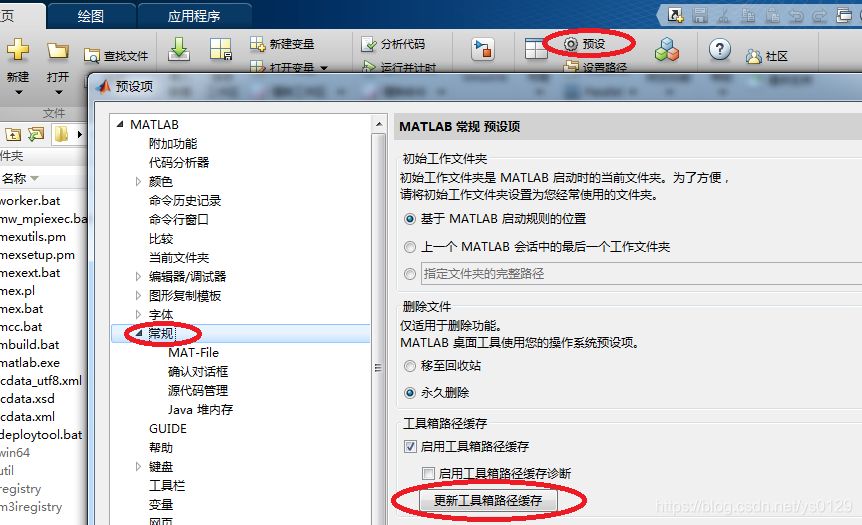Select last MATLAB session folder radio button
The width and height of the screenshot is (862, 525).
point(410,247)
